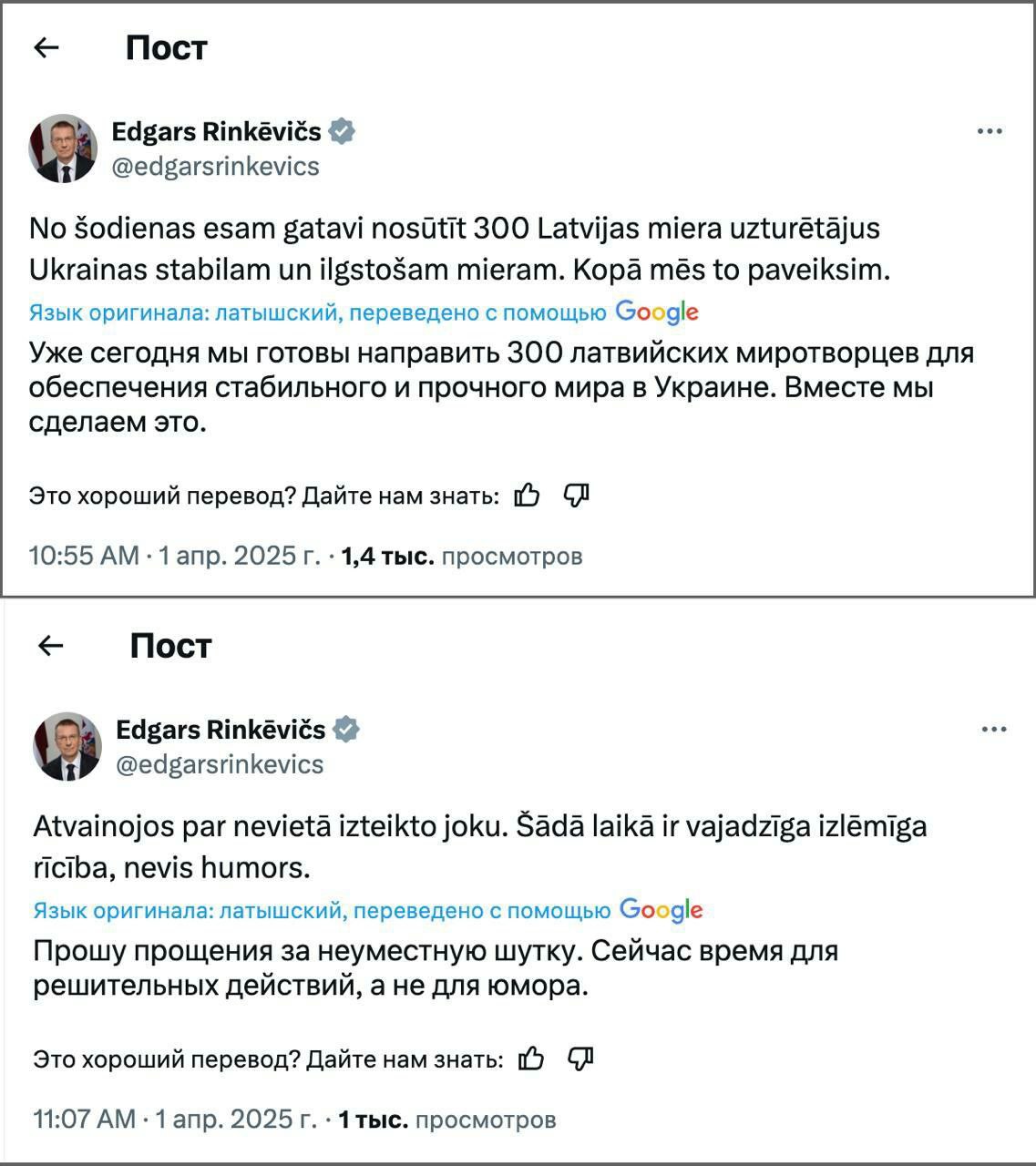This screenshot has width=1036, height=1166.
Task: Click the @edgarsrinkevics handle in the bottom post
Action: (220, 764)
